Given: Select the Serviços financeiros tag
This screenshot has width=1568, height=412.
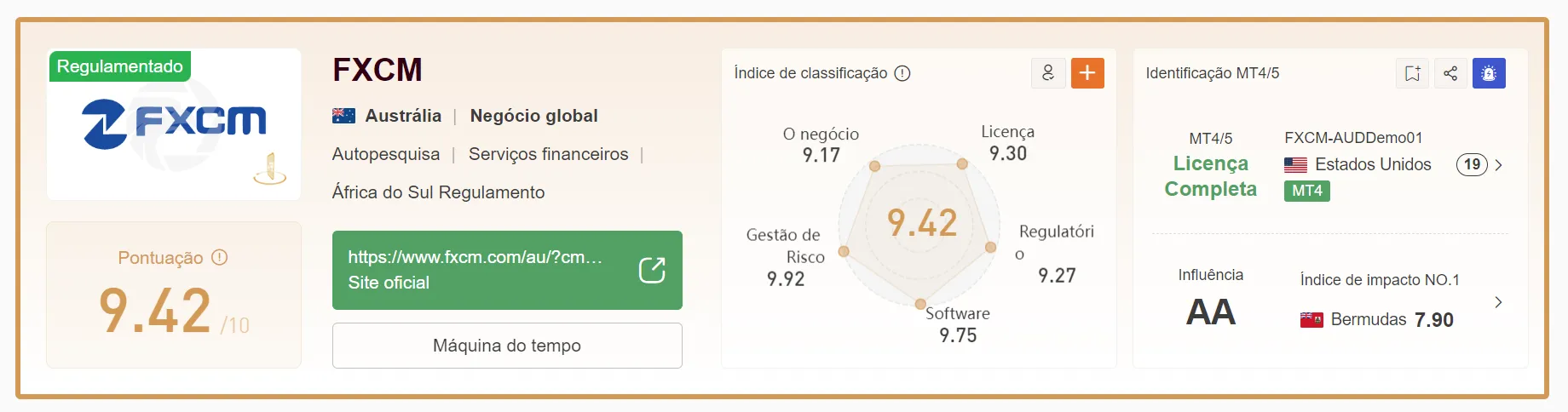Looking at the screenshot, I should (549, 154).
